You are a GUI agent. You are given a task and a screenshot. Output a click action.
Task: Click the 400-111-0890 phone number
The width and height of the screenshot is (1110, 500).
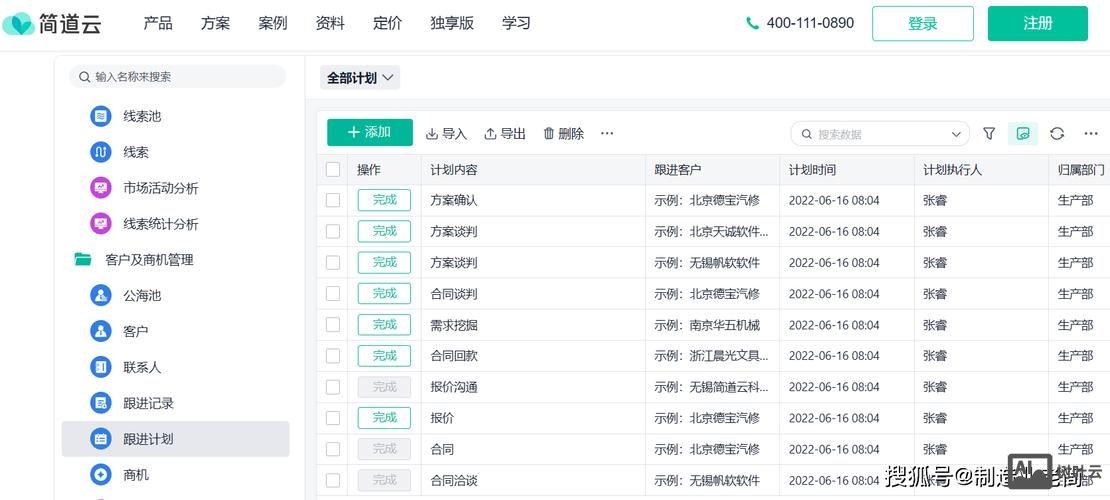(x=810, y=23)
